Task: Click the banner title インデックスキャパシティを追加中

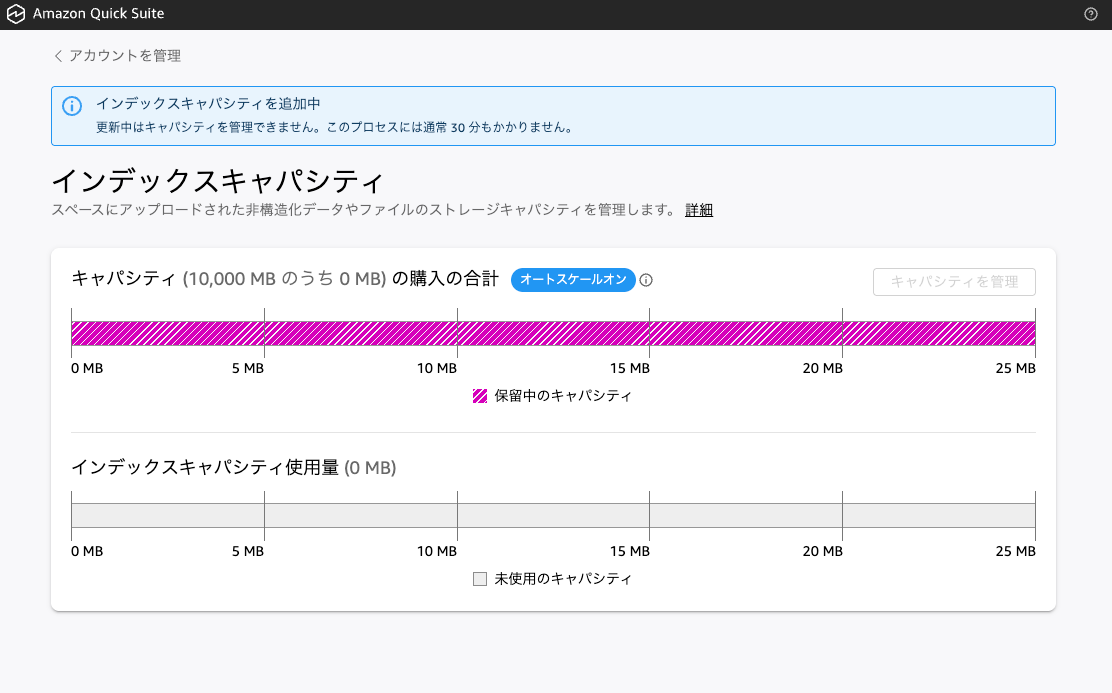Action: point(207,103)
